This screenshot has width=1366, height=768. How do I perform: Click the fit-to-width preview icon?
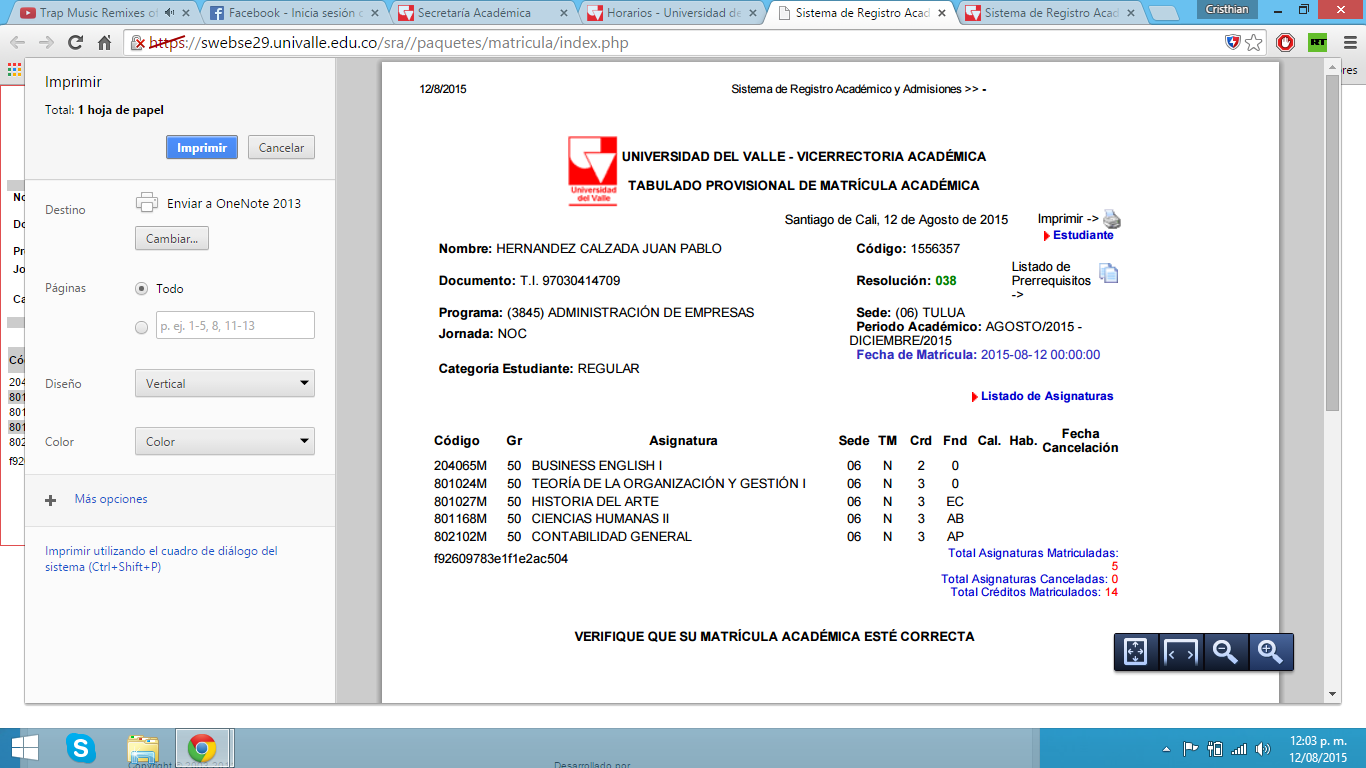(1180, 652)
